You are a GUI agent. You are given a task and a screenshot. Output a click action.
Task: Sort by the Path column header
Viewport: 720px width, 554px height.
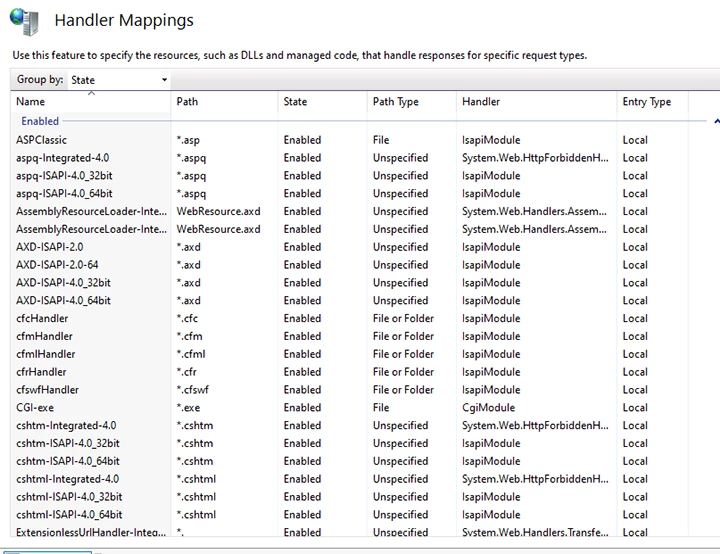click(187, 102)
